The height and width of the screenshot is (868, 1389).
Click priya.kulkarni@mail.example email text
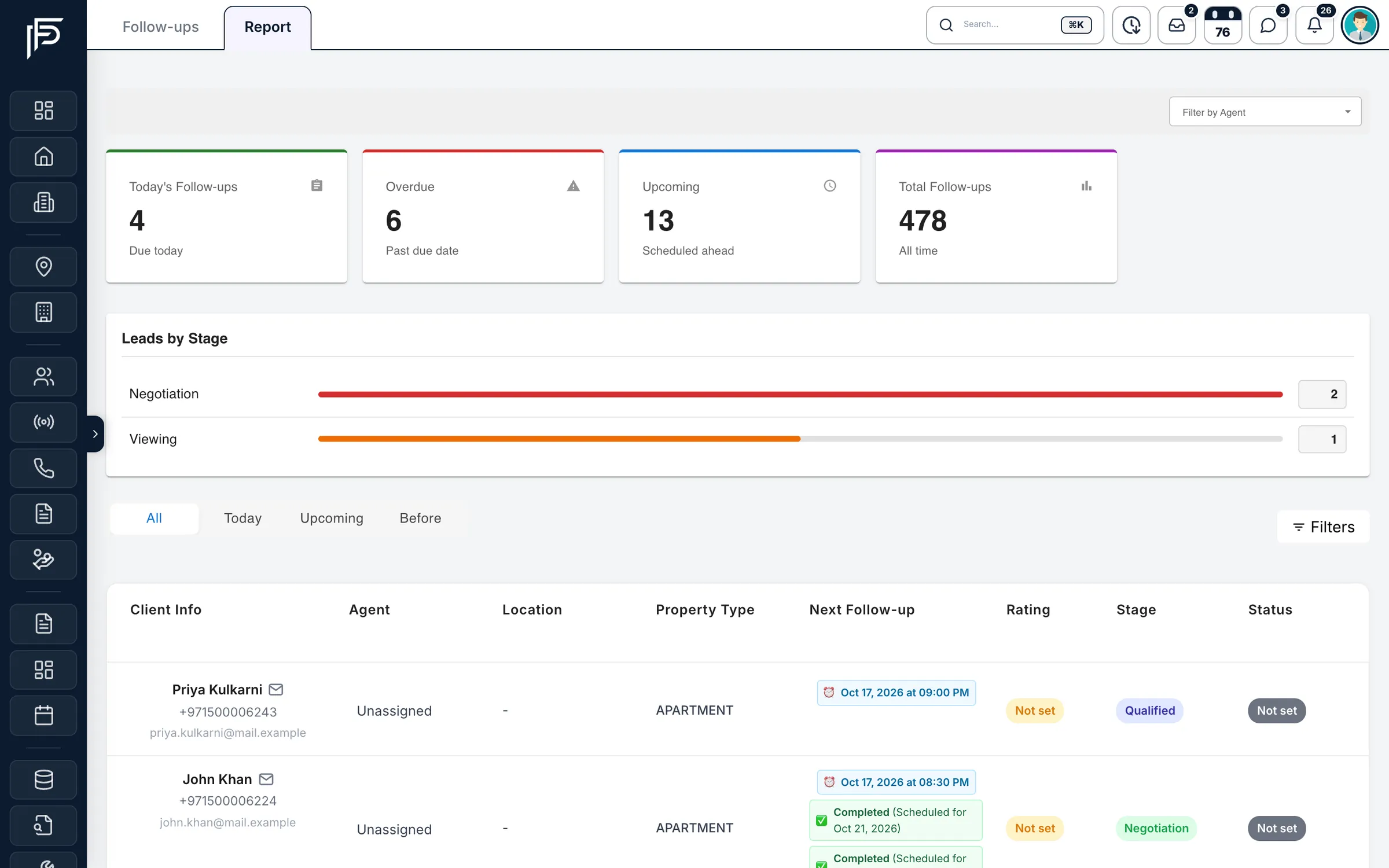[227, 733]
